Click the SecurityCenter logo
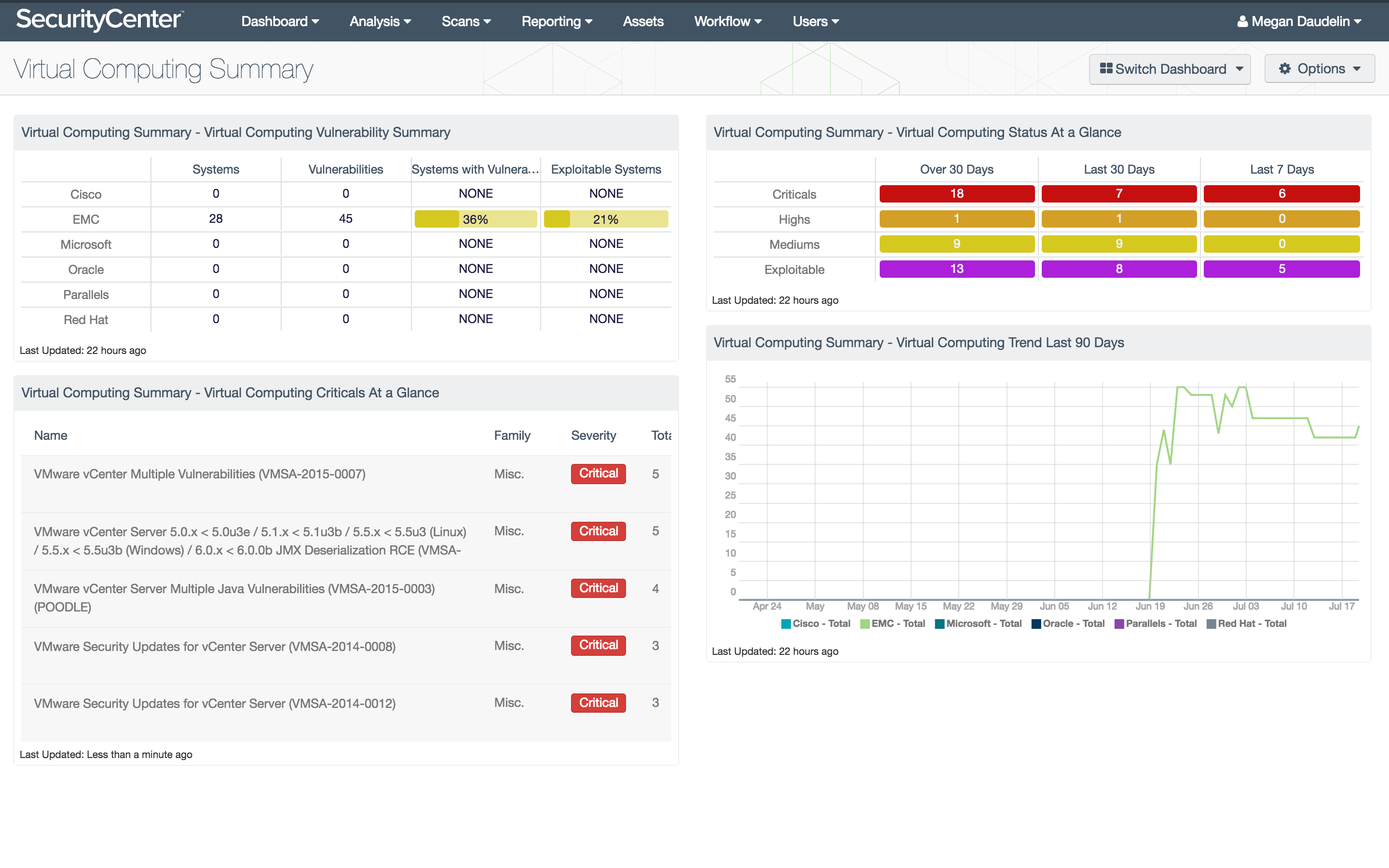 [x=99, y=19]
